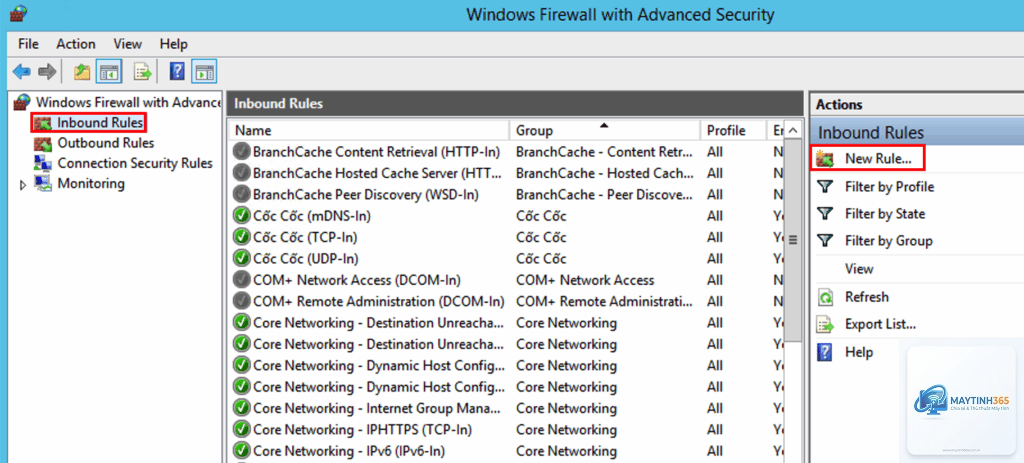Open the View menu
This screenshot has width=1024, height=463.
pyautogui.click(x=127, y=44)
